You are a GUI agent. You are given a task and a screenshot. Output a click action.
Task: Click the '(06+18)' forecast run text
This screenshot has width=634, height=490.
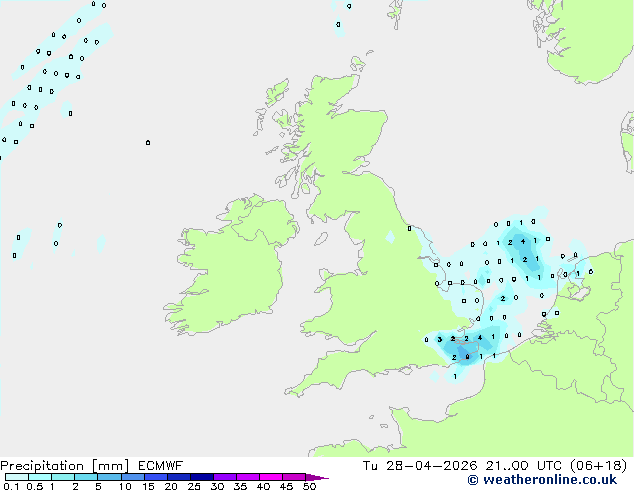click(x=598, y=466)
